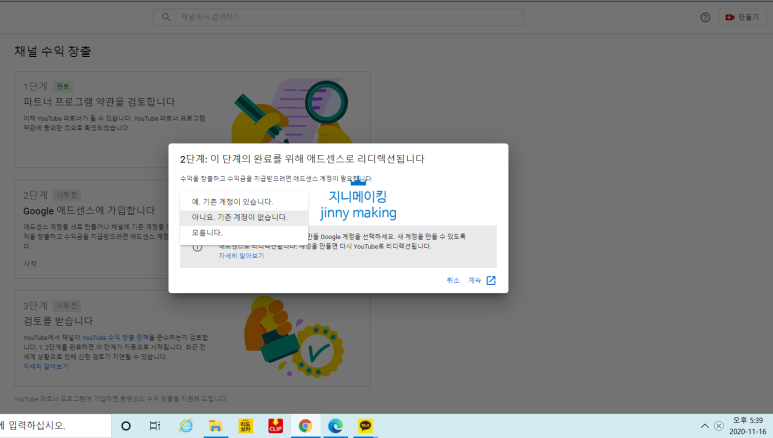The image size is (773, 438).
Task: Click the step 1 magnifier illustration
Action: (x=326, y=103)
